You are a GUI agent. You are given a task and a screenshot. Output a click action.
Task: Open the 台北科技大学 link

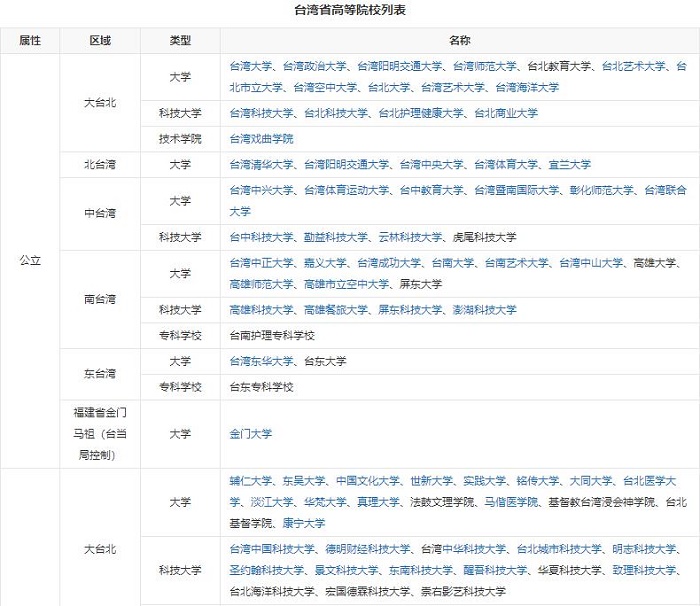click(x=336, y=113)
